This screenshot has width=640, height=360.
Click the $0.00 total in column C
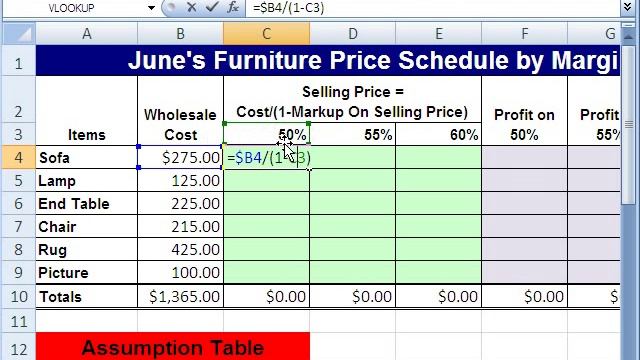tap(267, 296)
